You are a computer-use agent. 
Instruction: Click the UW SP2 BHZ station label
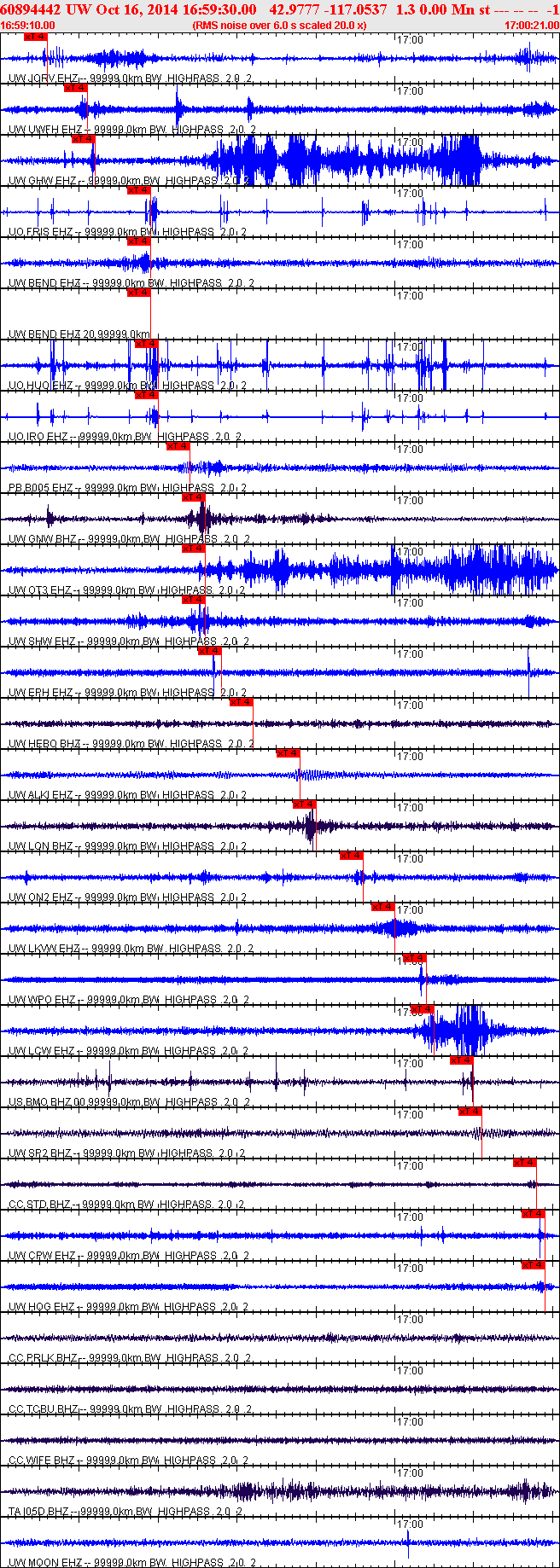[x=127, y=1153]
